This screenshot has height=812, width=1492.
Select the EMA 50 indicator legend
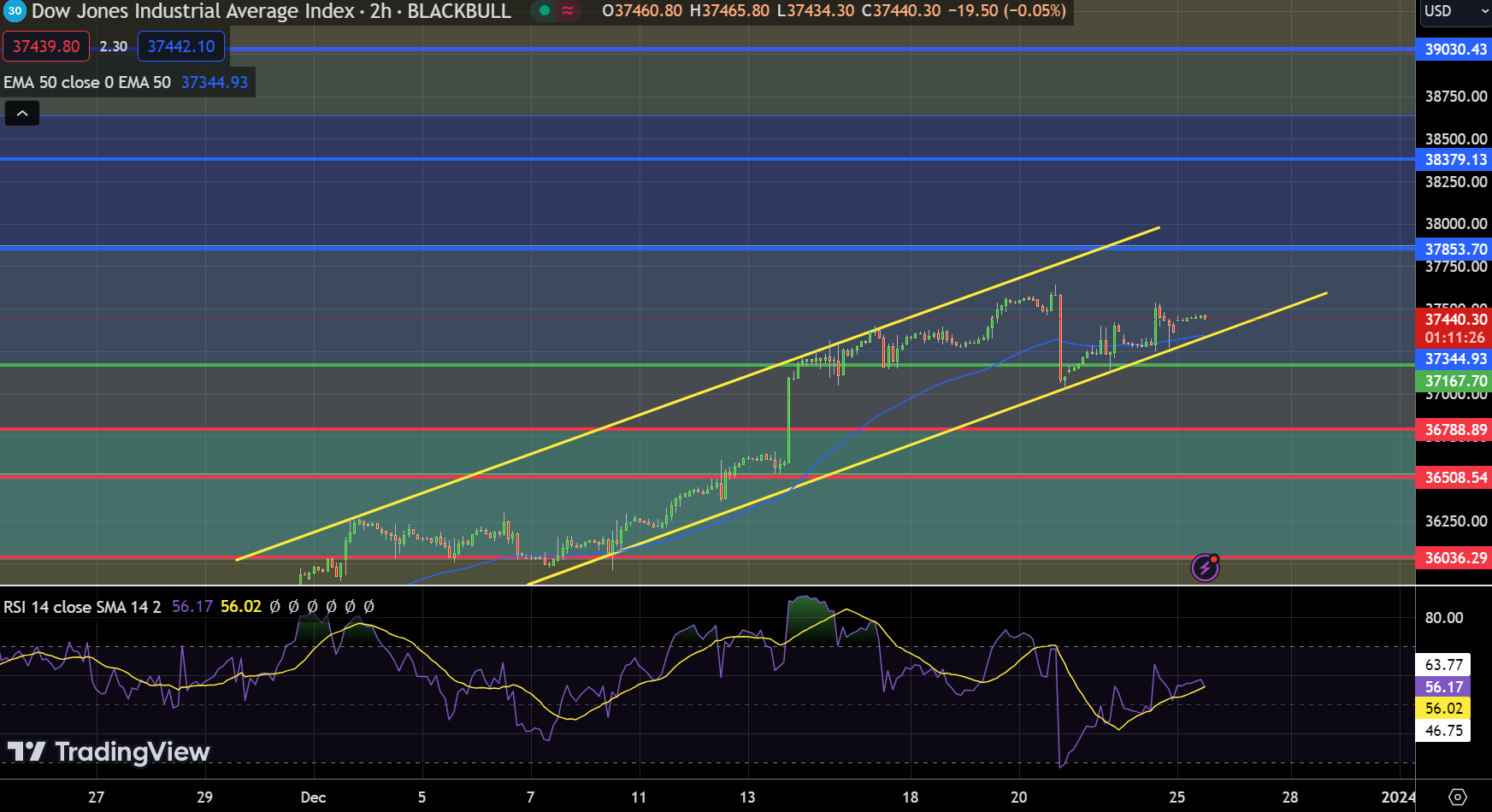point(87,82)
